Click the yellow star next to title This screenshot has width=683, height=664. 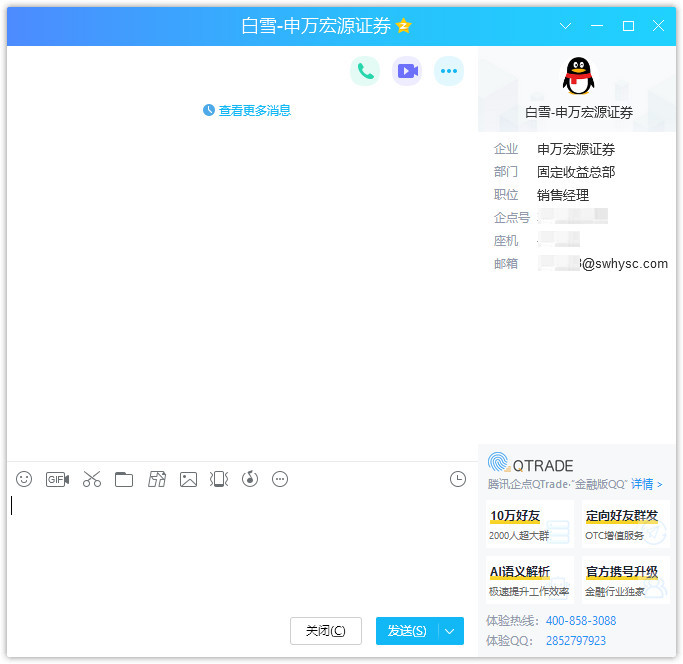click(x=404, y=26)
